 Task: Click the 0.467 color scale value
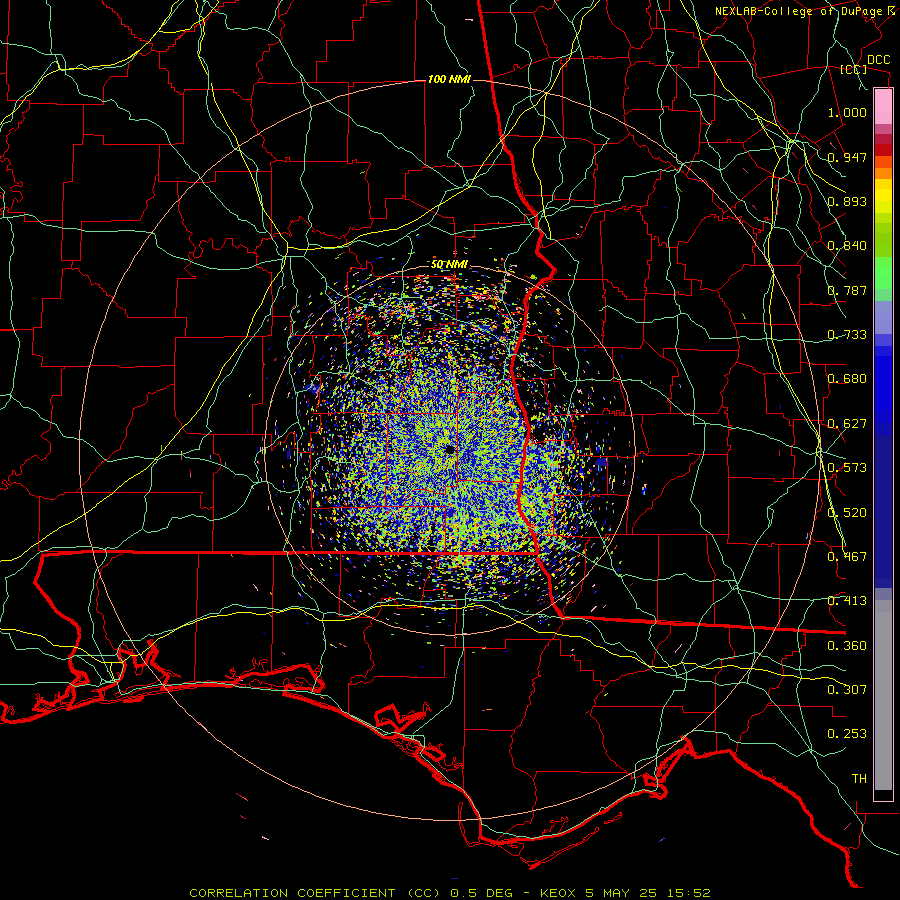[x=847, y=557]
